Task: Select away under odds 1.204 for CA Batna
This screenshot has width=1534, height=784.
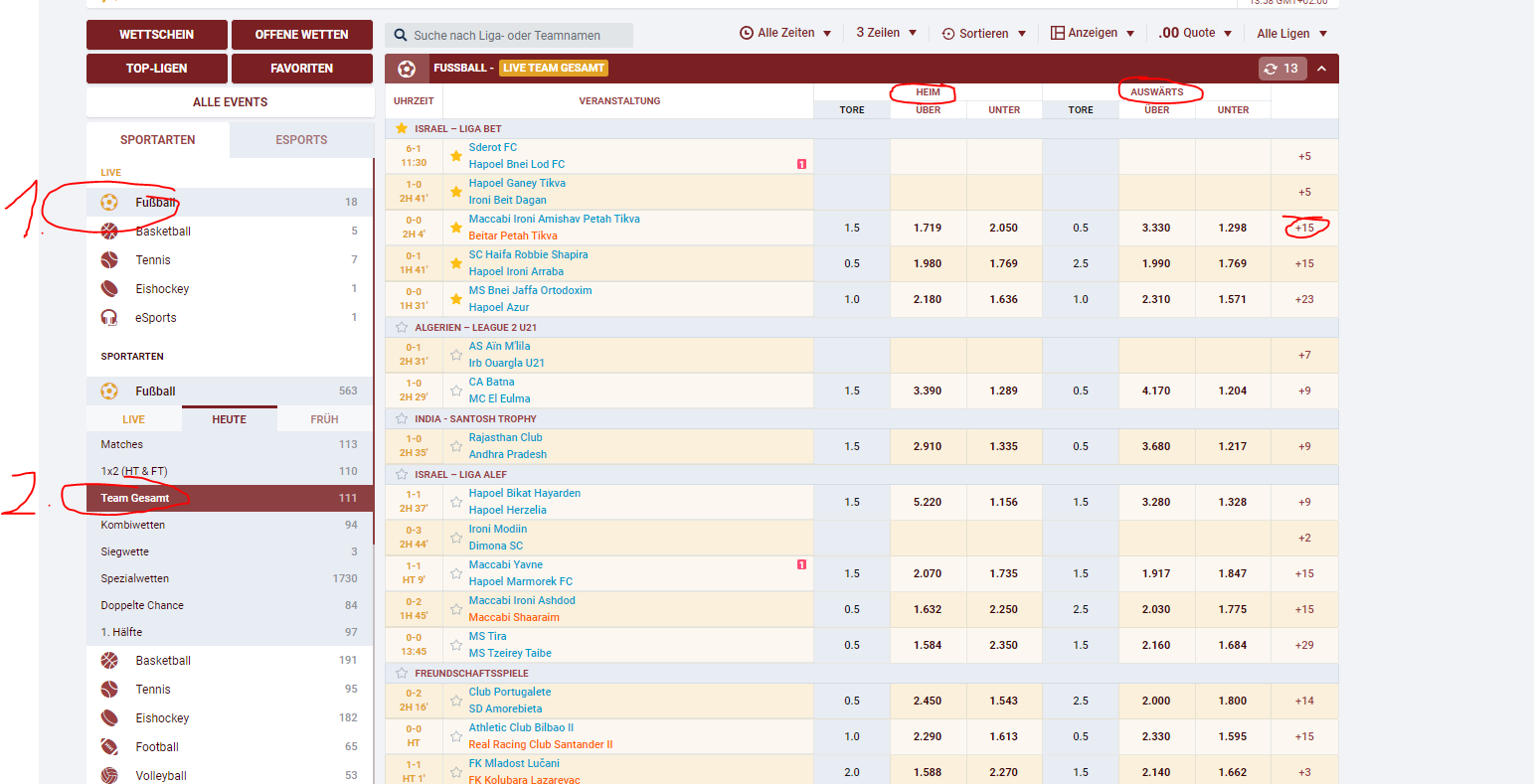Action: [x=1233, y=391]
